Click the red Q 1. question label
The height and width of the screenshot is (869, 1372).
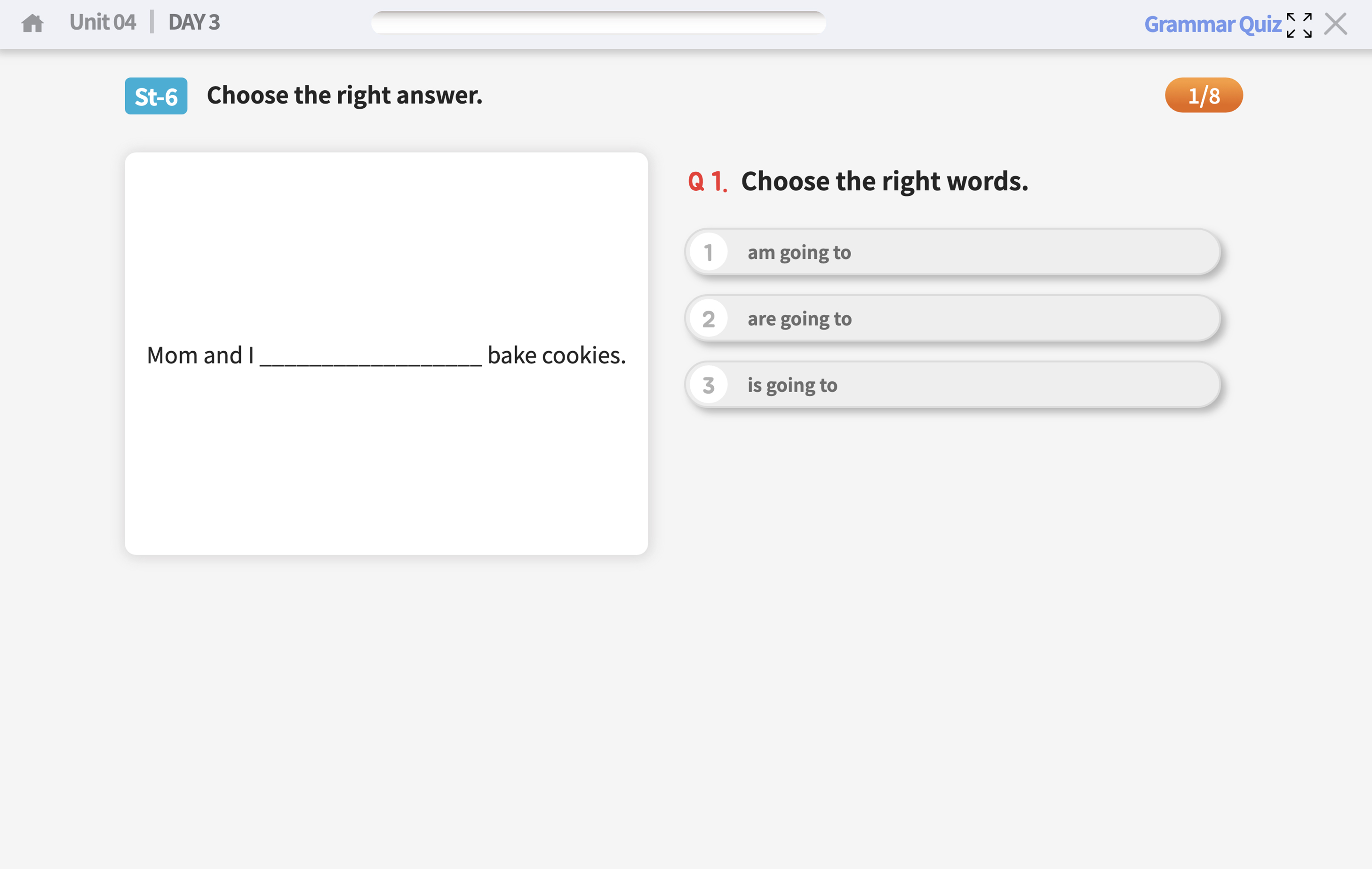coord(707,182)
